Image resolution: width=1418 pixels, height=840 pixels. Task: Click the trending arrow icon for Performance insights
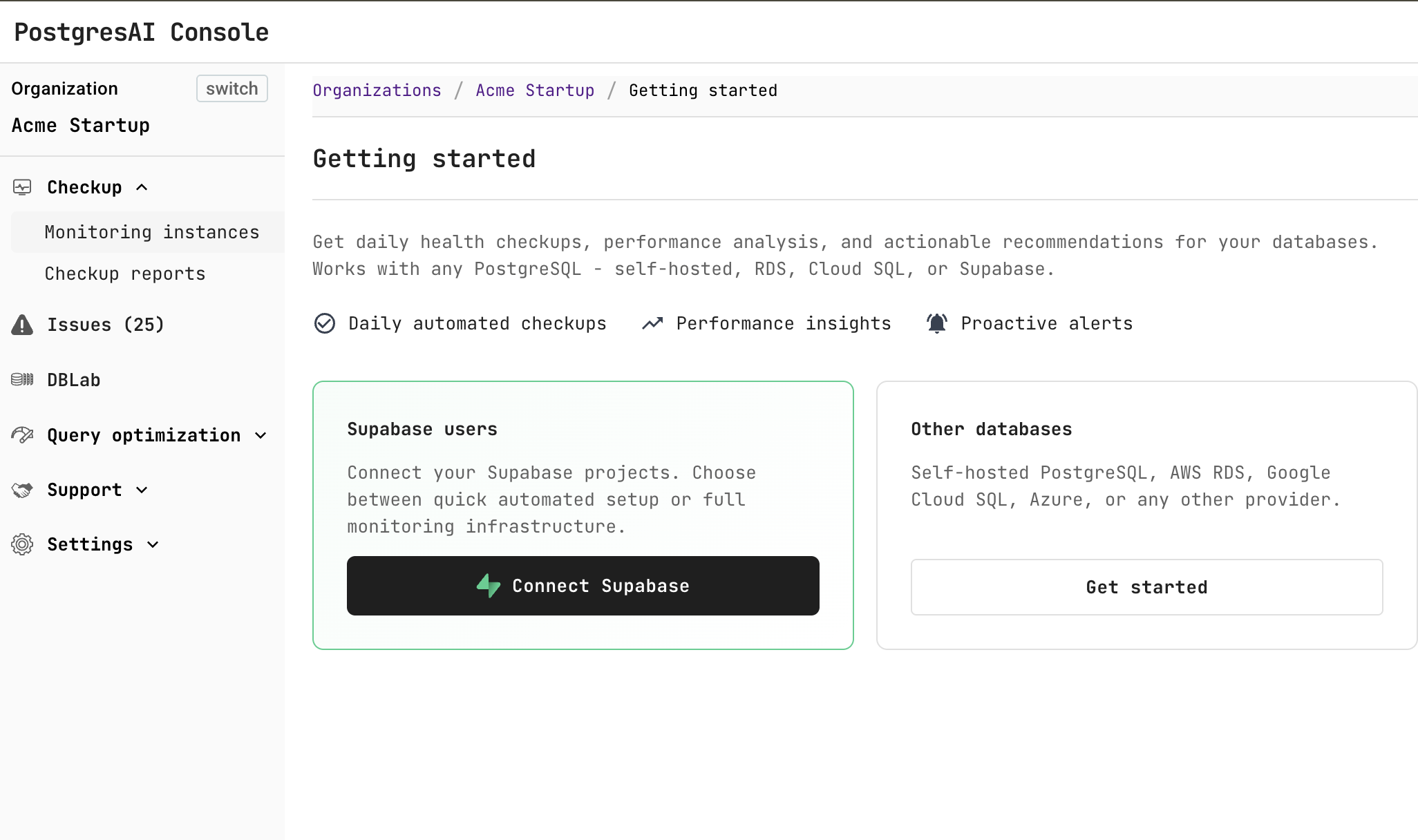pyautogui.click(x=651, y=323)
